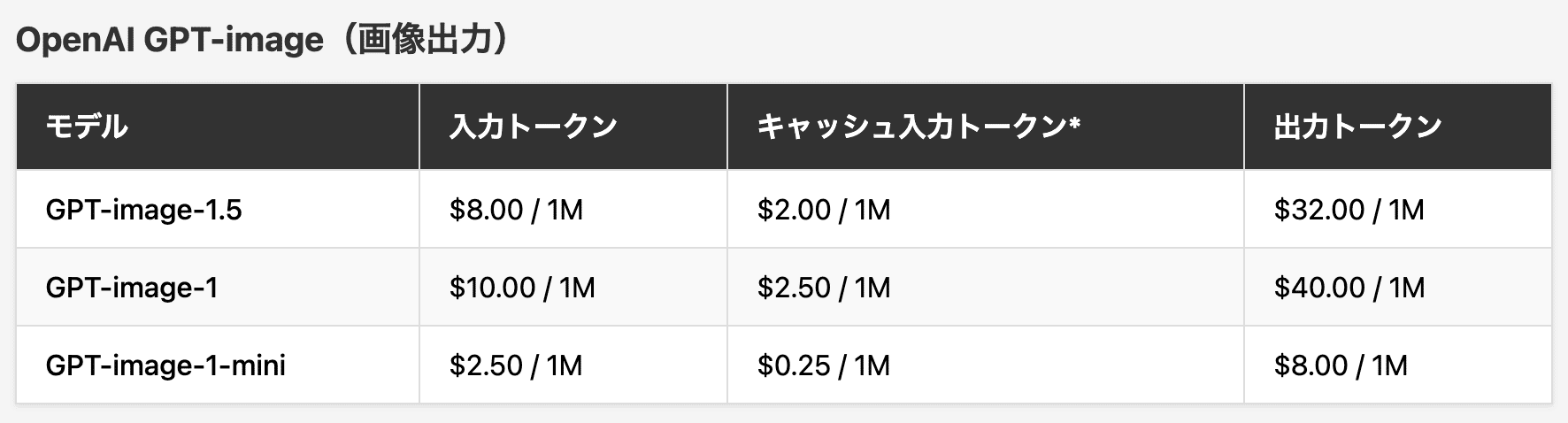
Task: Click the asterisk in the cached input header
Action: click(x=1074, y=124)
